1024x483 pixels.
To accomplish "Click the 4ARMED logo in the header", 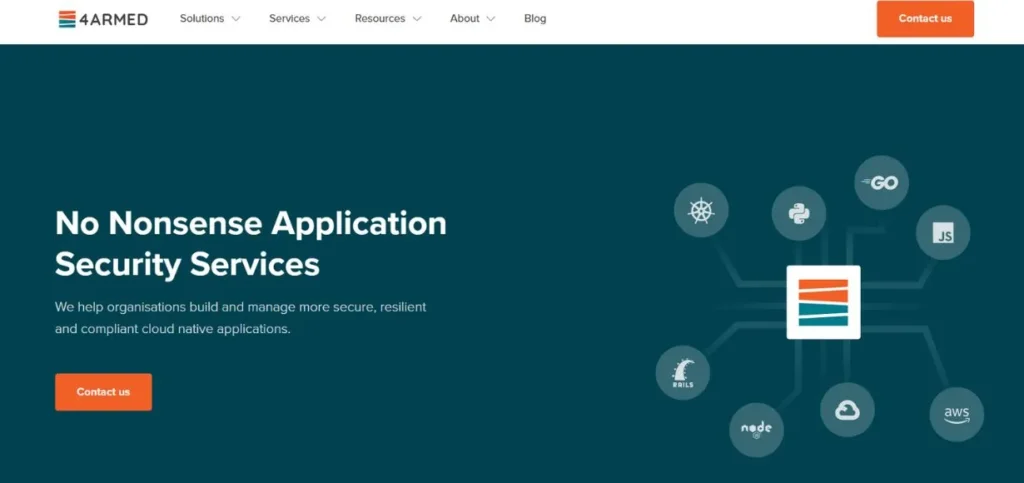I will click(103, 19).
